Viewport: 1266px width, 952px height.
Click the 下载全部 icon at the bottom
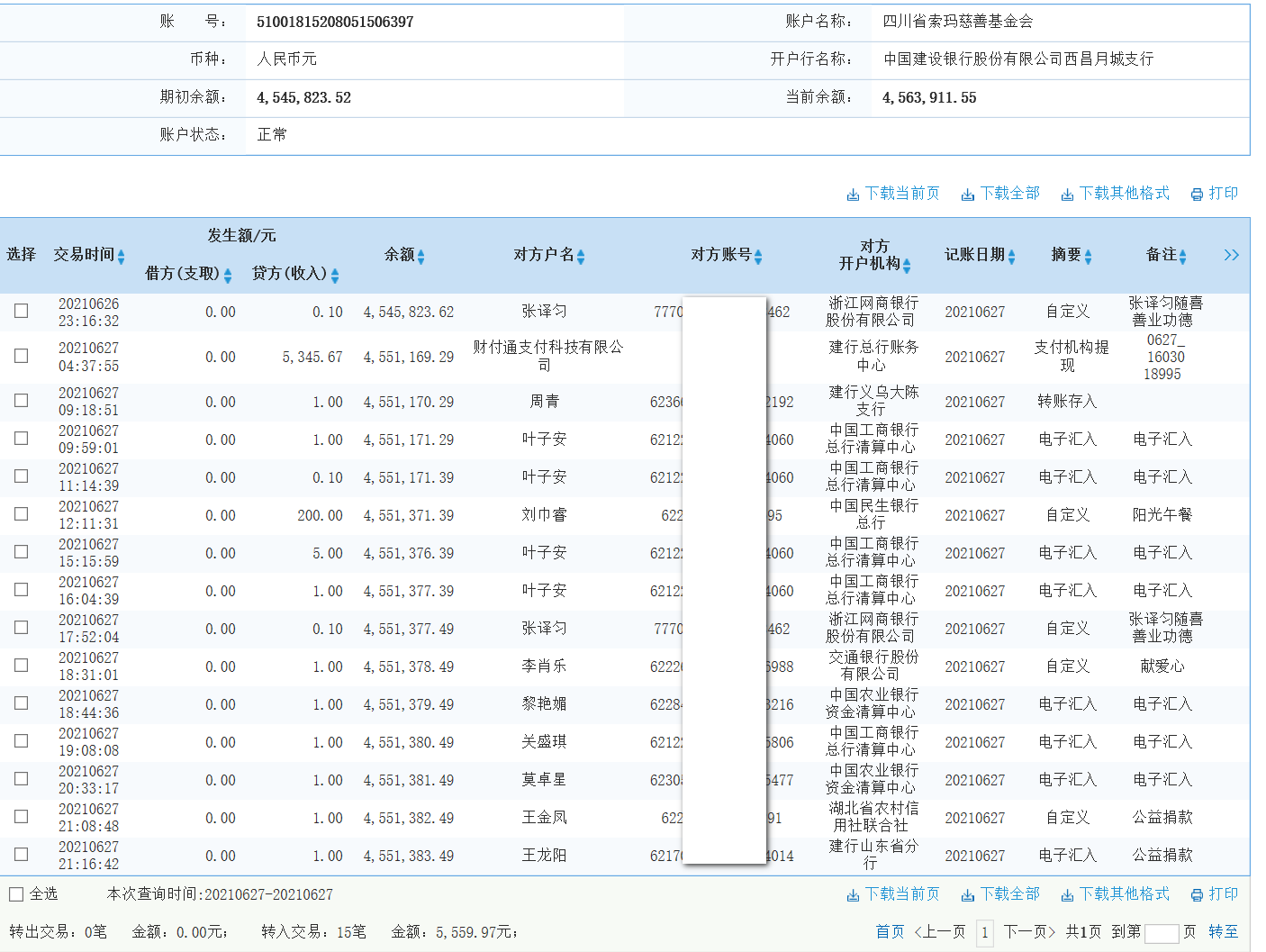[968, 894]
